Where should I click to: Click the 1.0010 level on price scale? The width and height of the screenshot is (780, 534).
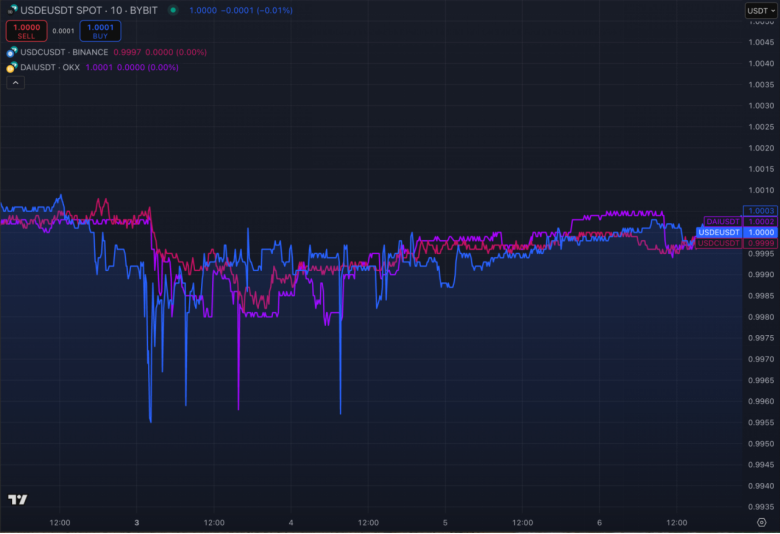(761, 190)
